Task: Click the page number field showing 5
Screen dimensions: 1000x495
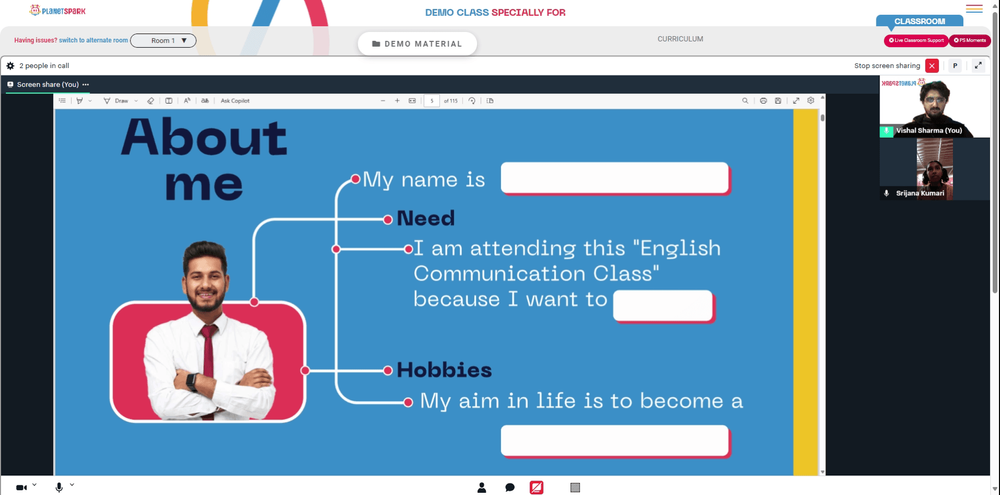Action: [x=432, y=101]
